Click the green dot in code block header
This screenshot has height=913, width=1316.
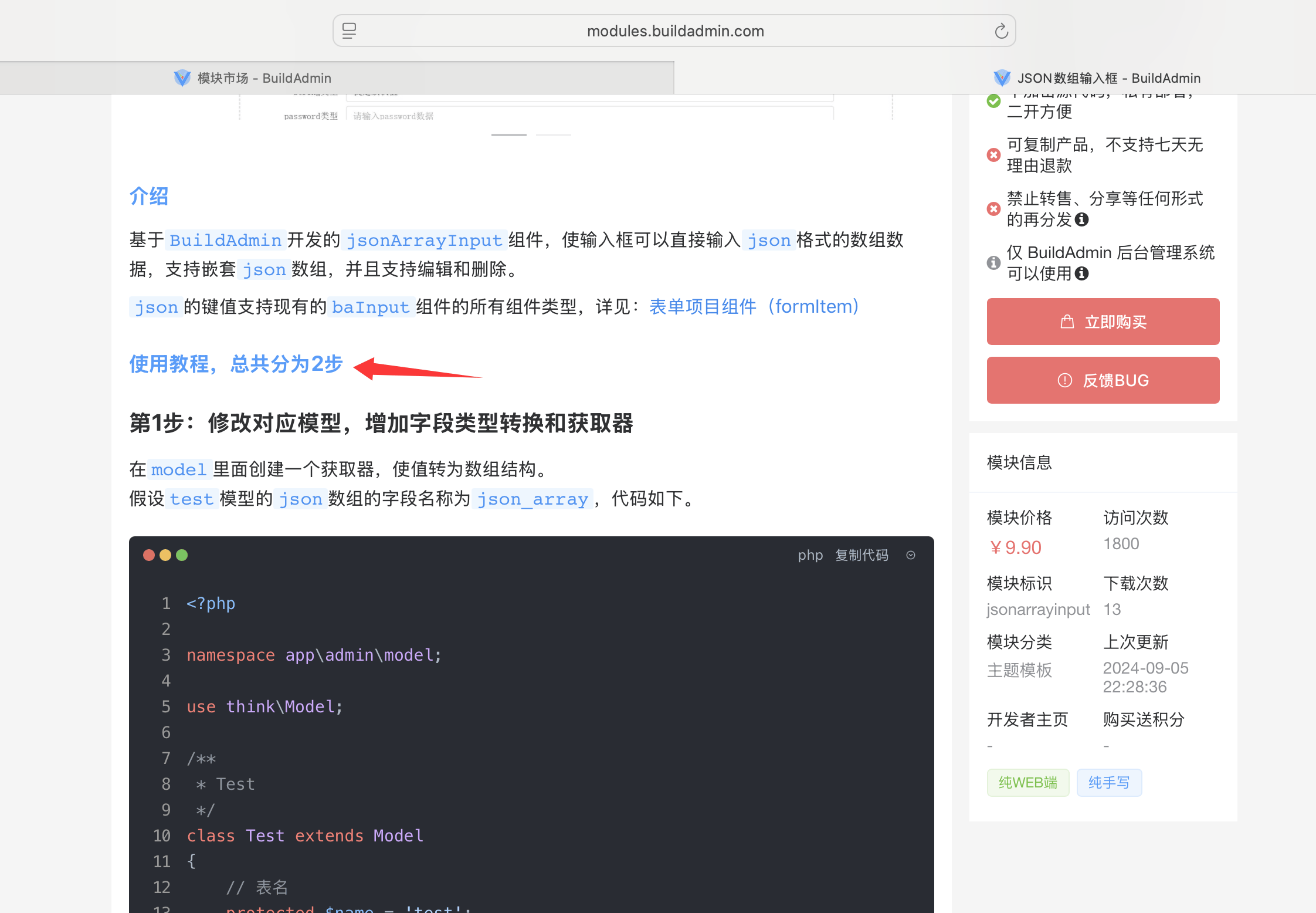click(x=182, y=555)
